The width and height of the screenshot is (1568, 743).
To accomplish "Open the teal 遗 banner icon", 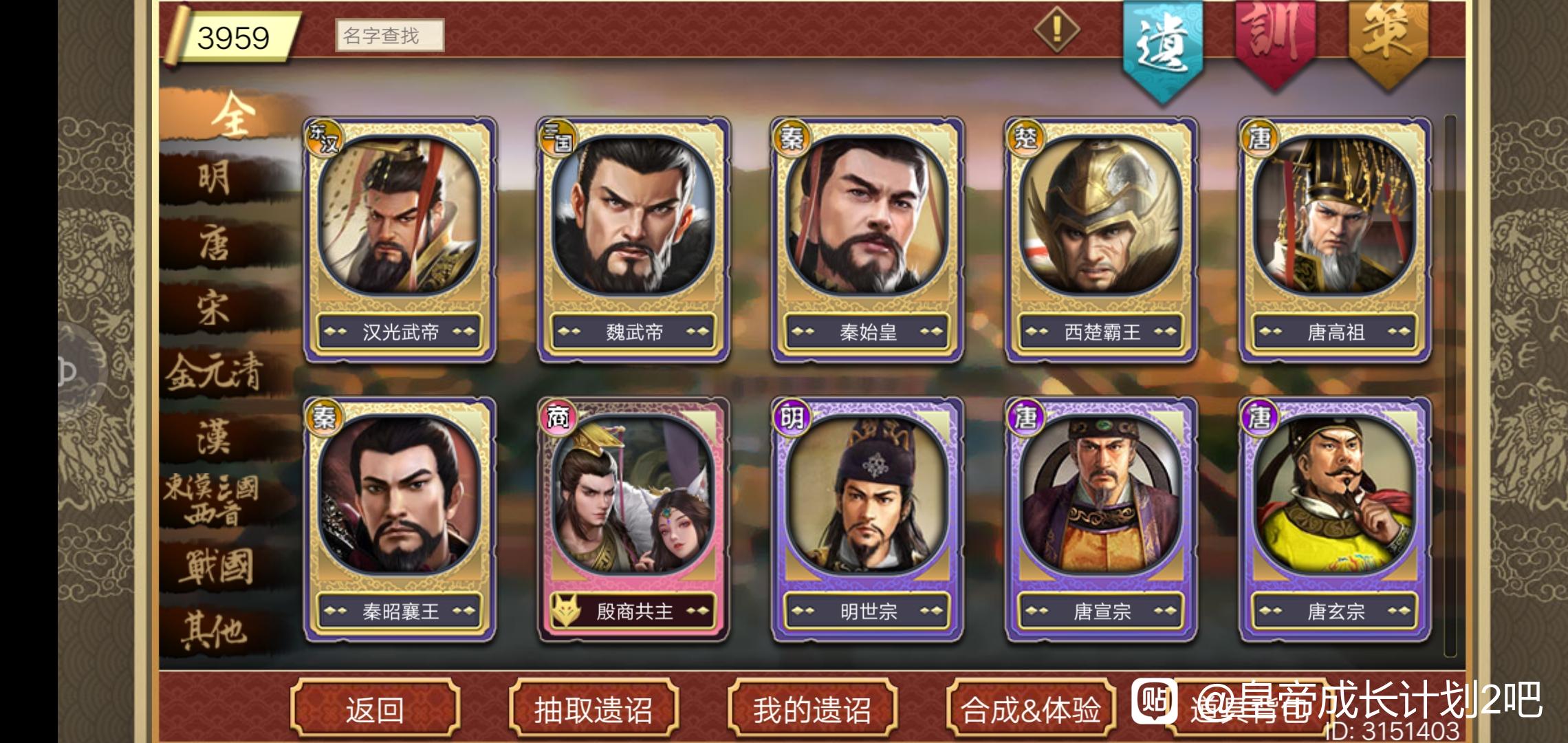I will pos(1163,48).
